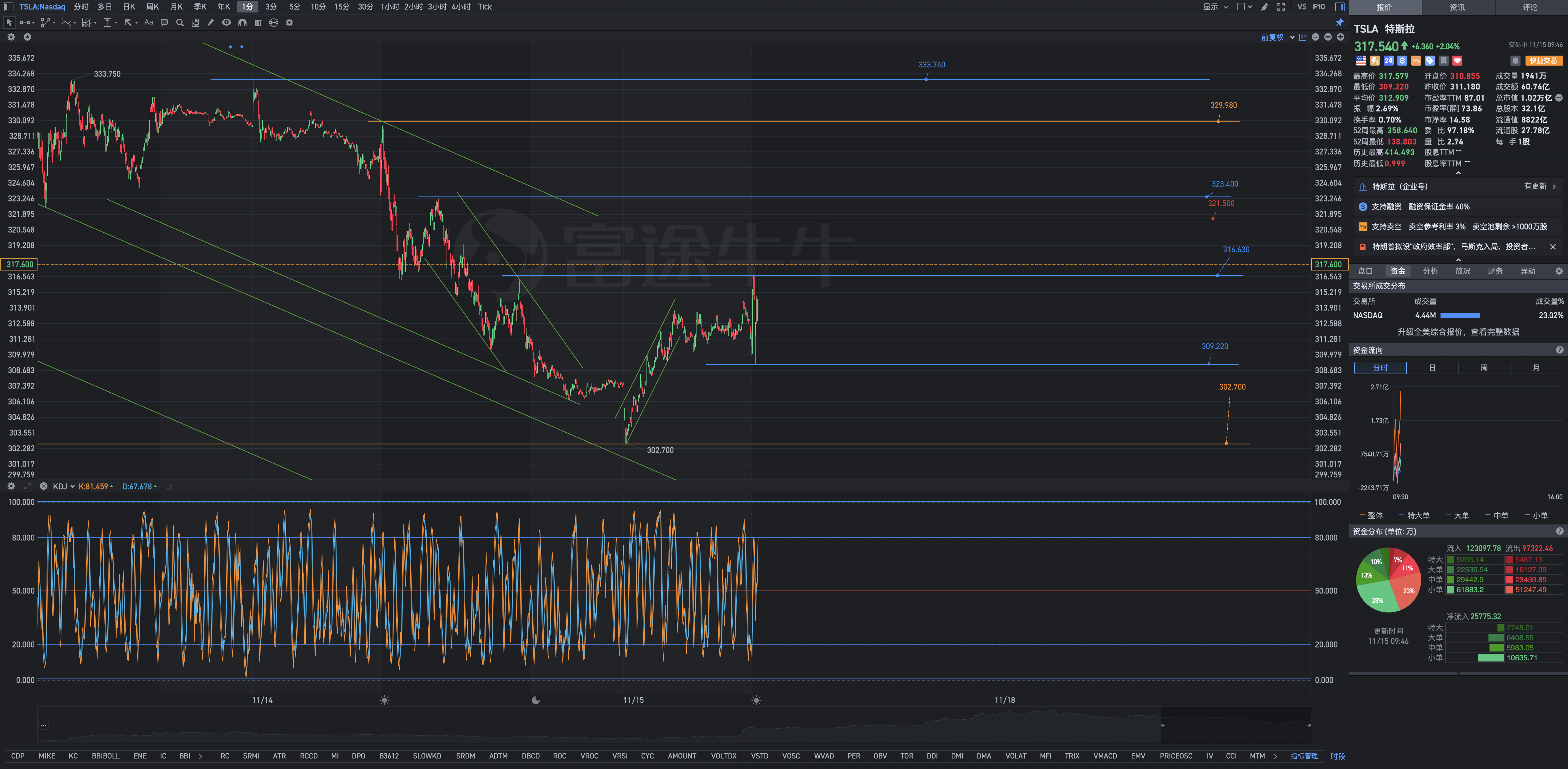Viewport: 1568px width, 769px height.
Task: Click the US flag market icon
Action: pyautogui.click(x=1361, y=61)
